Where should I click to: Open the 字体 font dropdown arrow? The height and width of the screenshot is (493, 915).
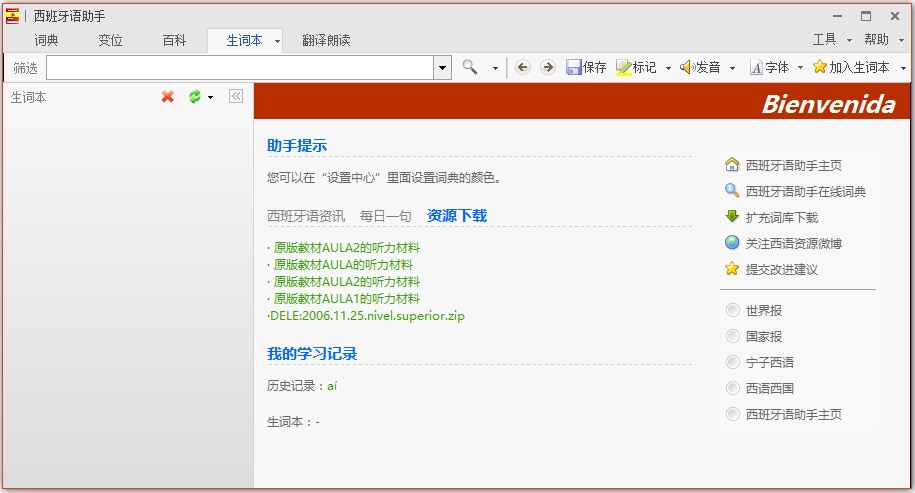tap(799, 68)
